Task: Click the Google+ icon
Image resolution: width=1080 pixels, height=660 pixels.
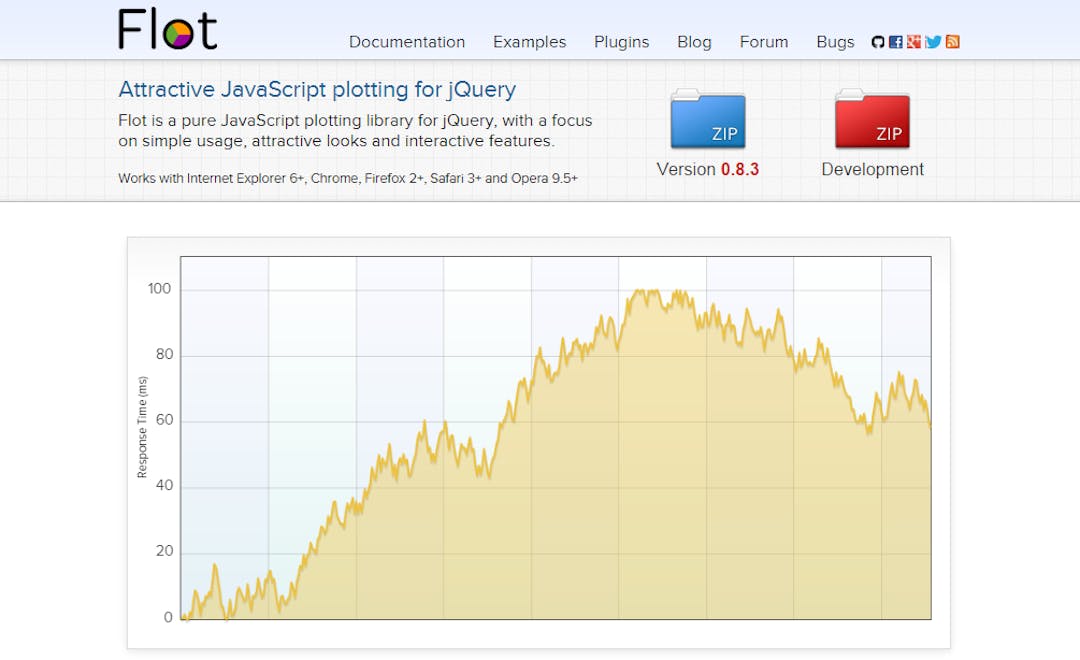Action: pyautogui.click(x=914, y=41)
